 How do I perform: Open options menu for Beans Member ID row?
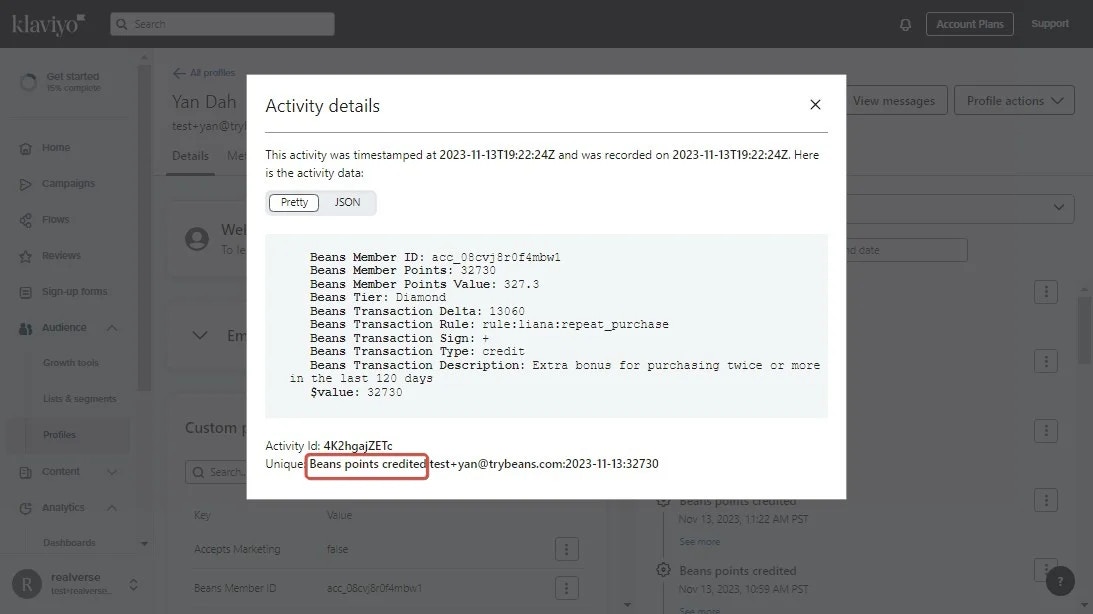tap(566, 588)
